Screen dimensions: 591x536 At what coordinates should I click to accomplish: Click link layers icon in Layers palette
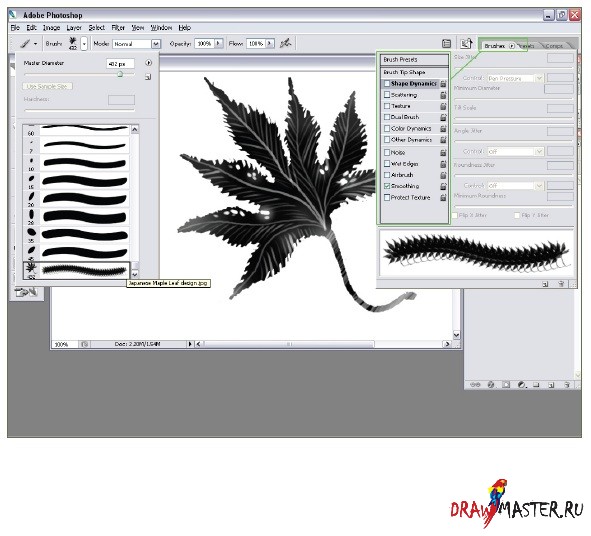tap(476, 385)
